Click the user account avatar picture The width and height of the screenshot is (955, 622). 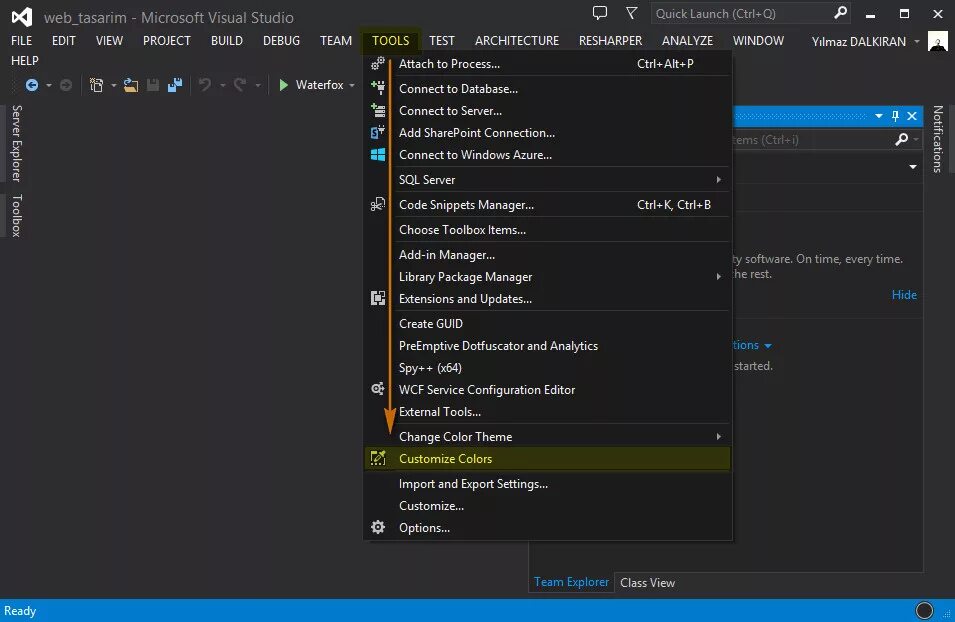coord(937,41)
